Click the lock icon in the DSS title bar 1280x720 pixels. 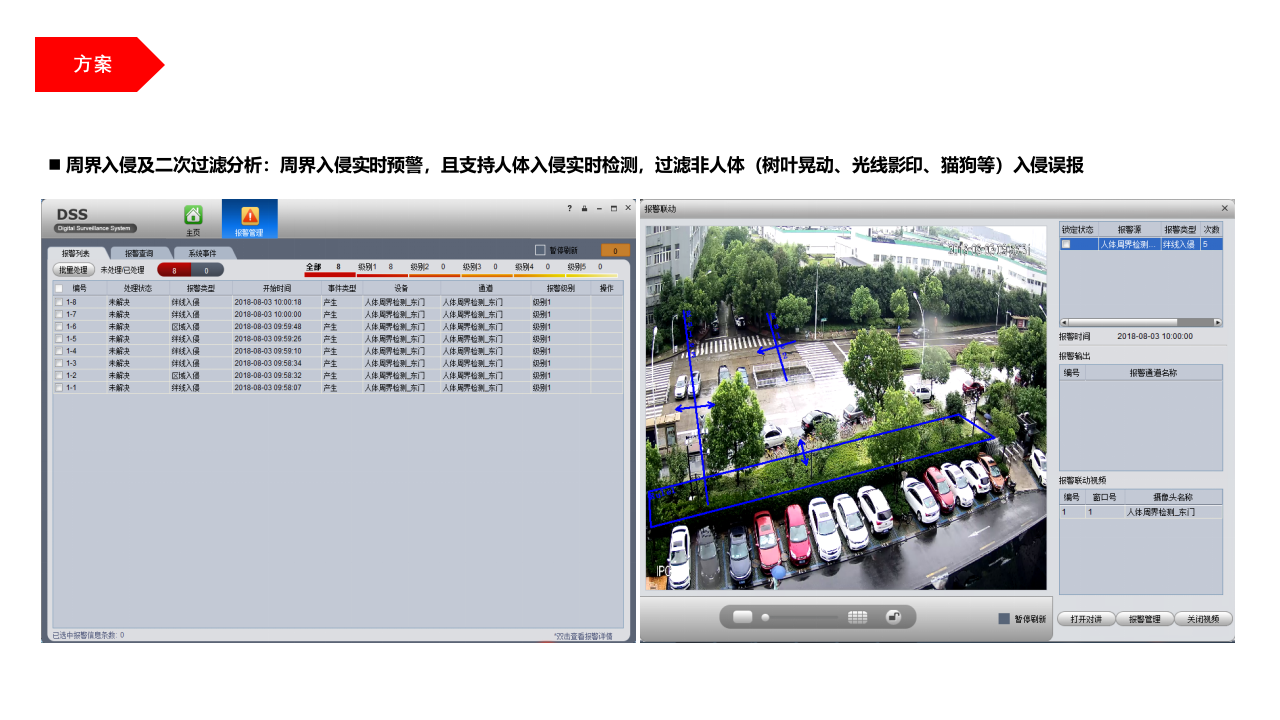coord(584,208)
